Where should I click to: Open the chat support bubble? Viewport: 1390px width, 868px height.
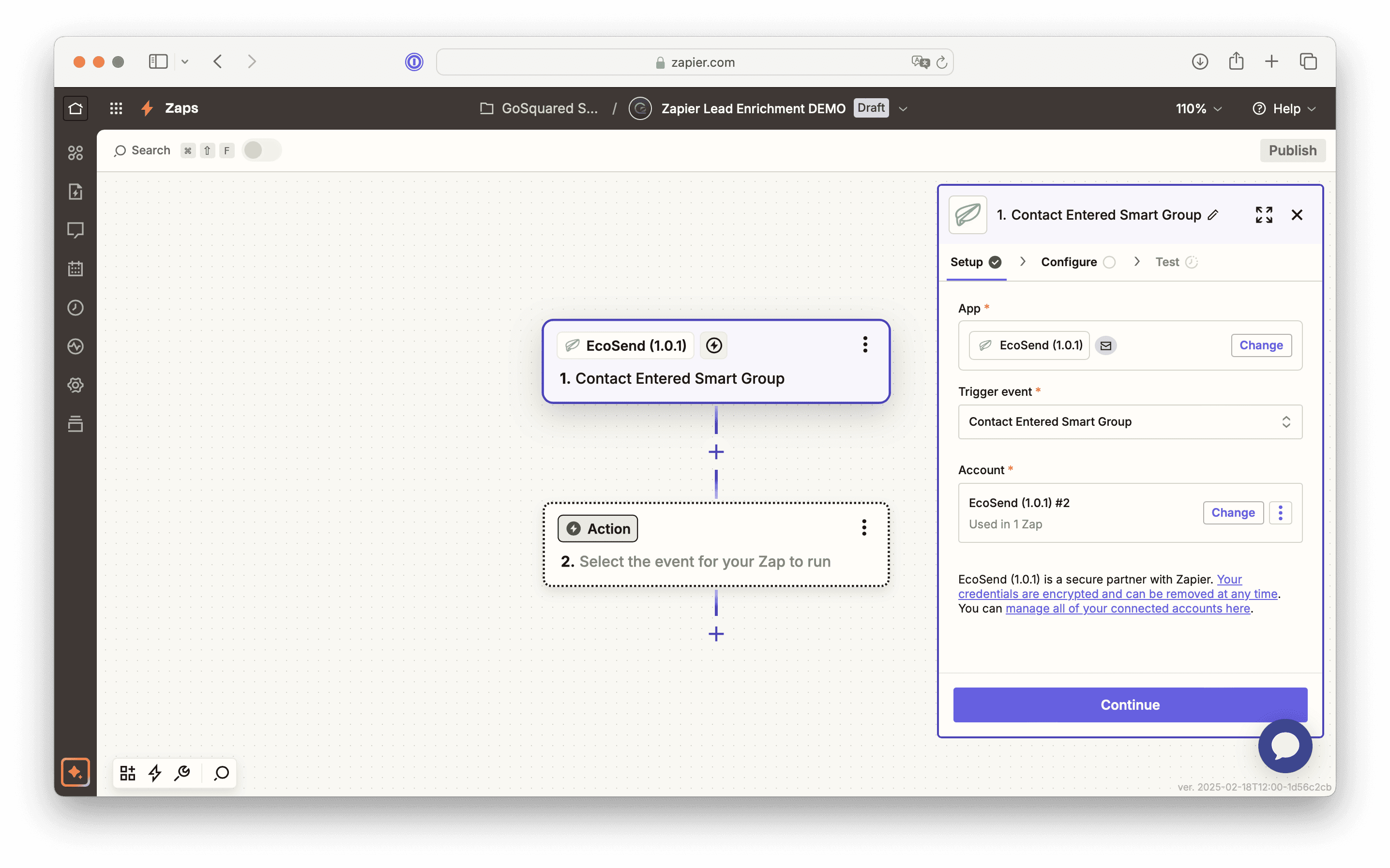pos(1285,746)
